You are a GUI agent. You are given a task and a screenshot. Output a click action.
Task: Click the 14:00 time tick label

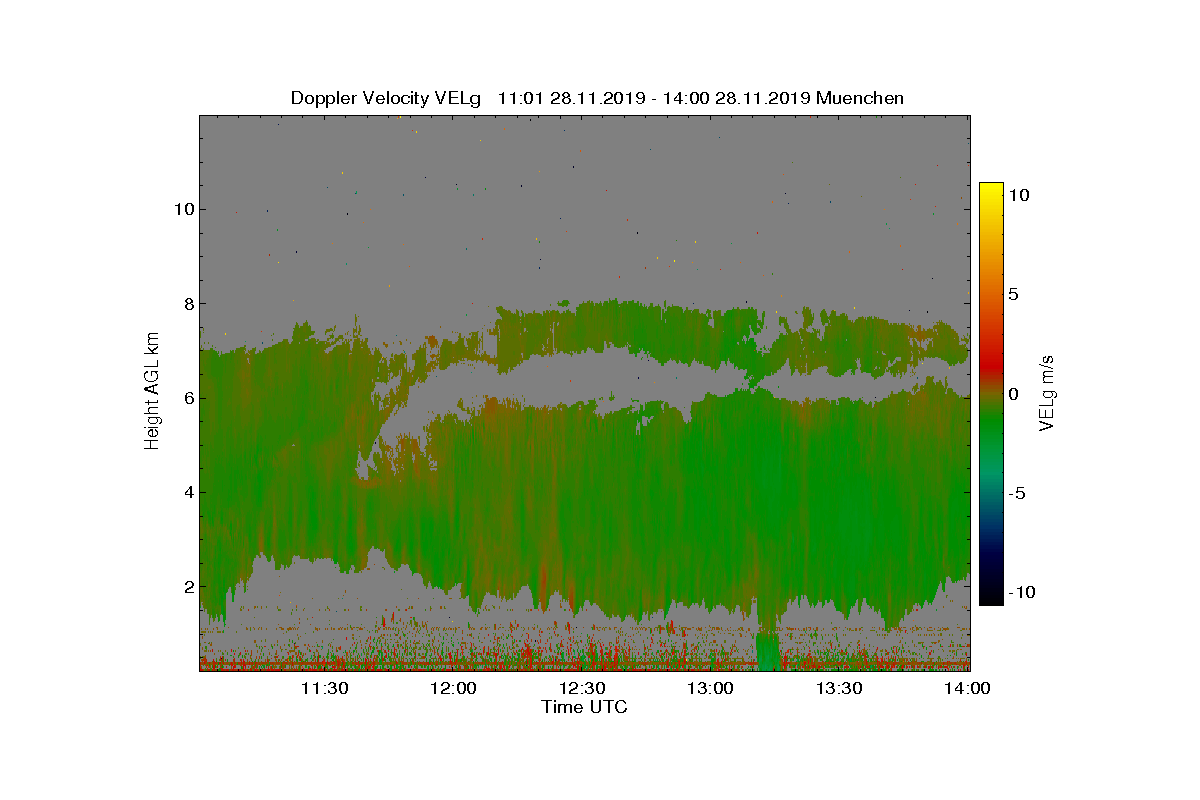click(966, 688)
